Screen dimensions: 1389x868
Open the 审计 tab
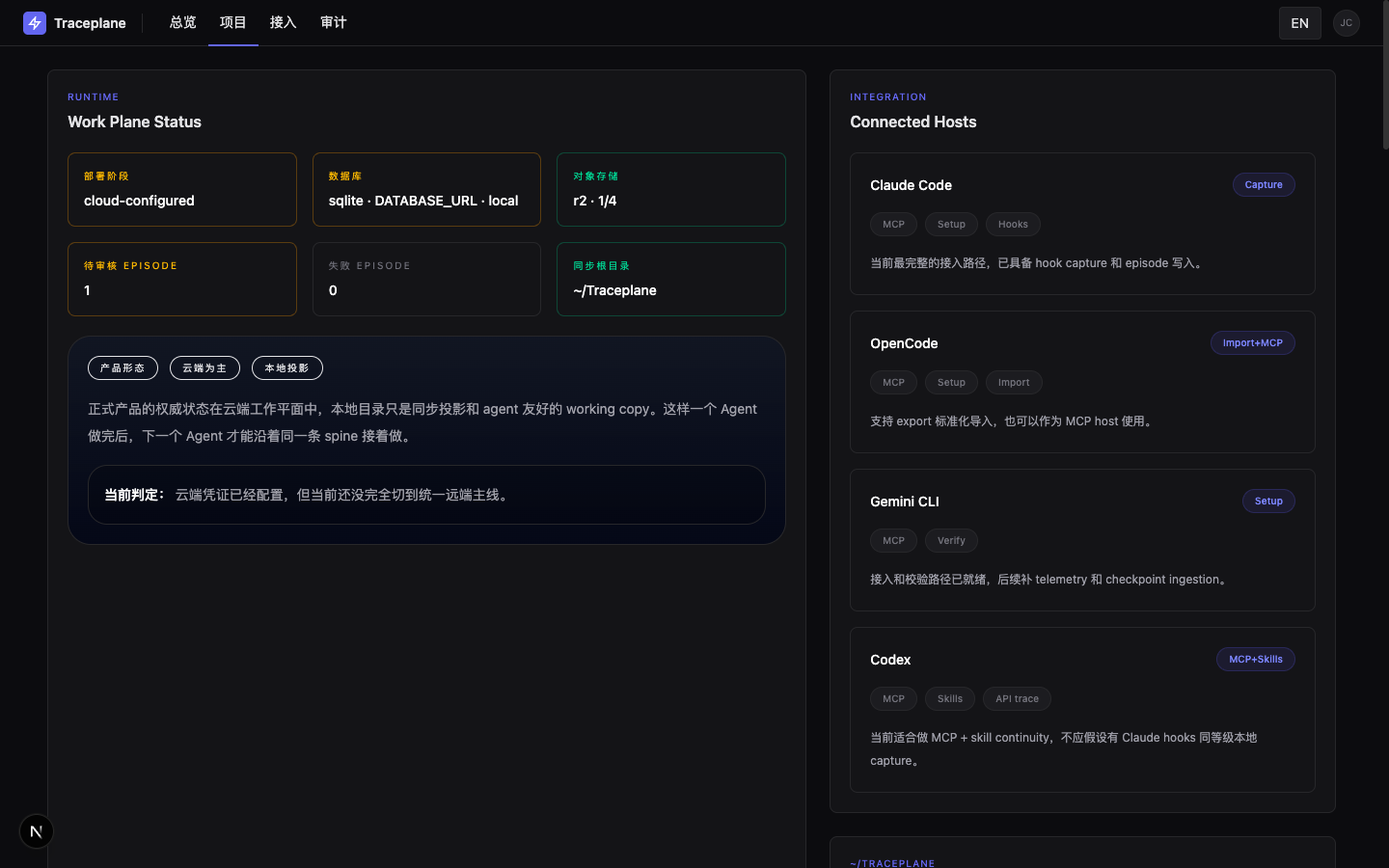333,22
